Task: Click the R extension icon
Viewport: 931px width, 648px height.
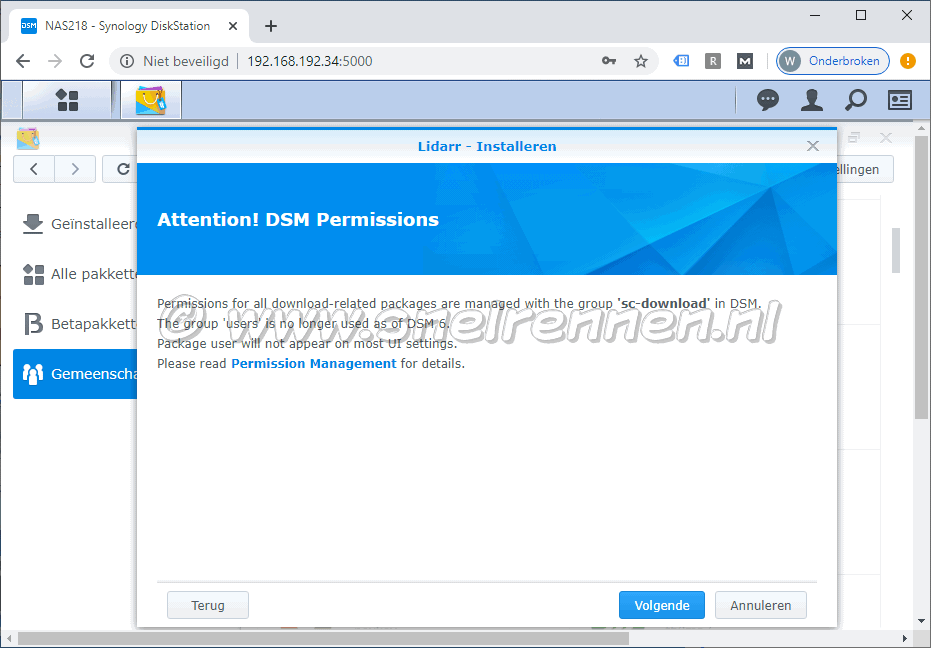Action: pyautogui.click(x=713, y=61)
